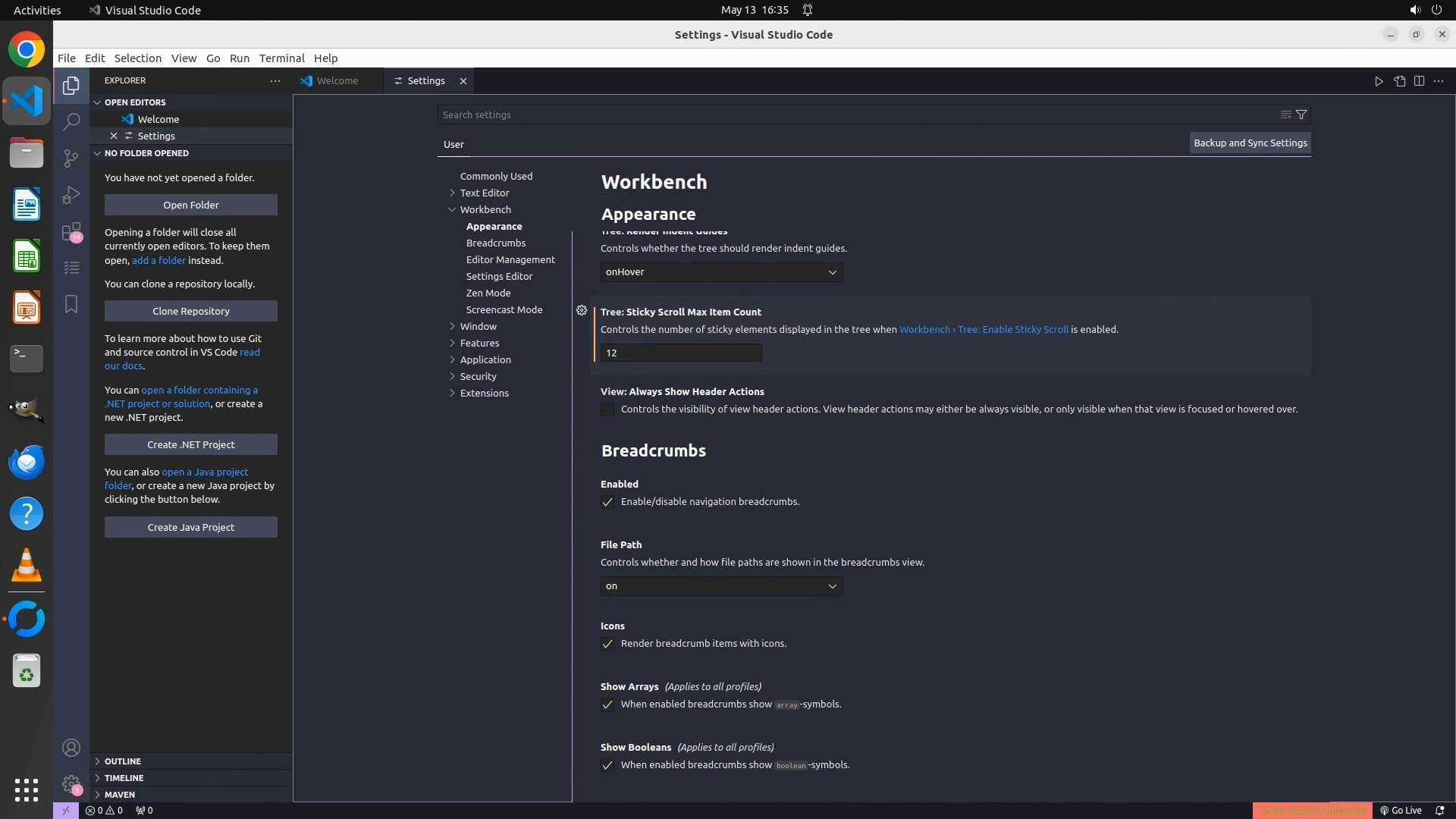Screen dimensions: 1456x819
Task: Click the Go Live status bar item
Action: [1401, 810]
